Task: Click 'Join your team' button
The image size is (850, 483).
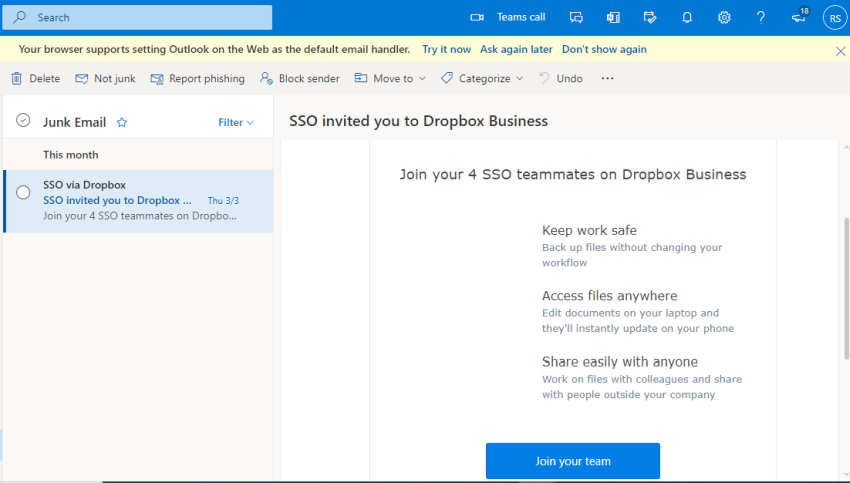Action: click(572, 461)
